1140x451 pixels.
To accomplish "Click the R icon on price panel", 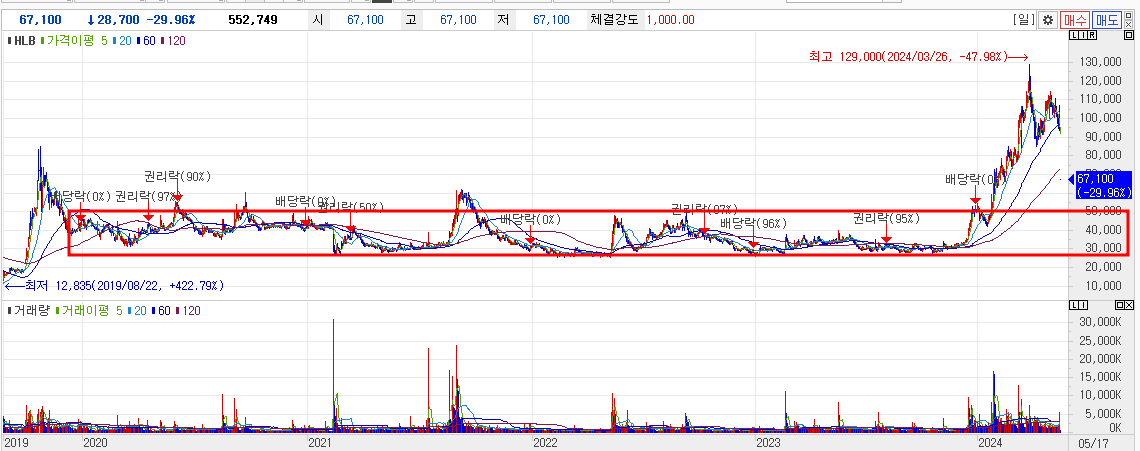I will tap(1092, 35).
